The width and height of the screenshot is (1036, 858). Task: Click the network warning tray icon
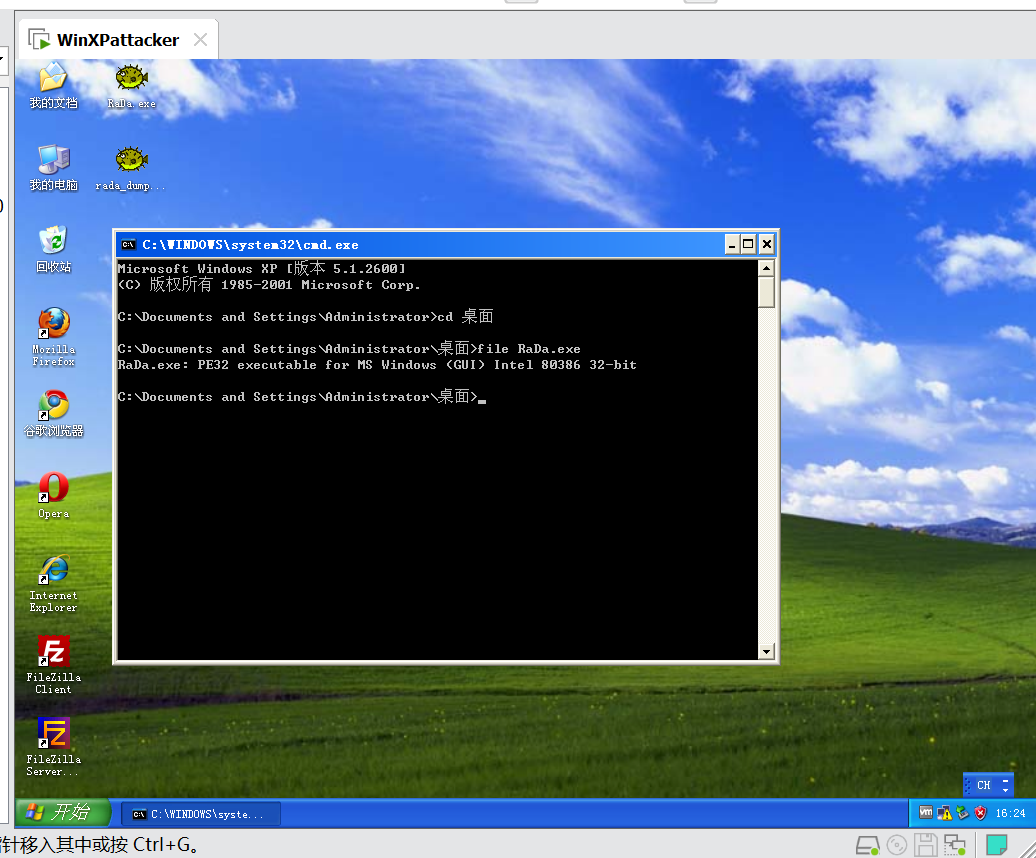click(x=945, y=813)
